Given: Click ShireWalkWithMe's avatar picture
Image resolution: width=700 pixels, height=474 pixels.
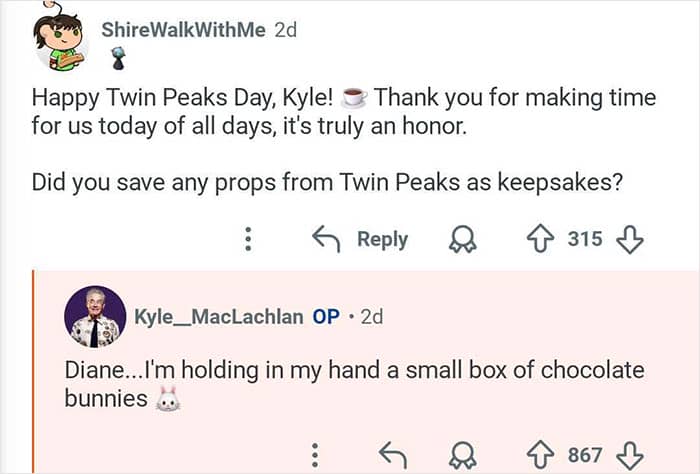Looking at the screenshot, I should [62, 40].
